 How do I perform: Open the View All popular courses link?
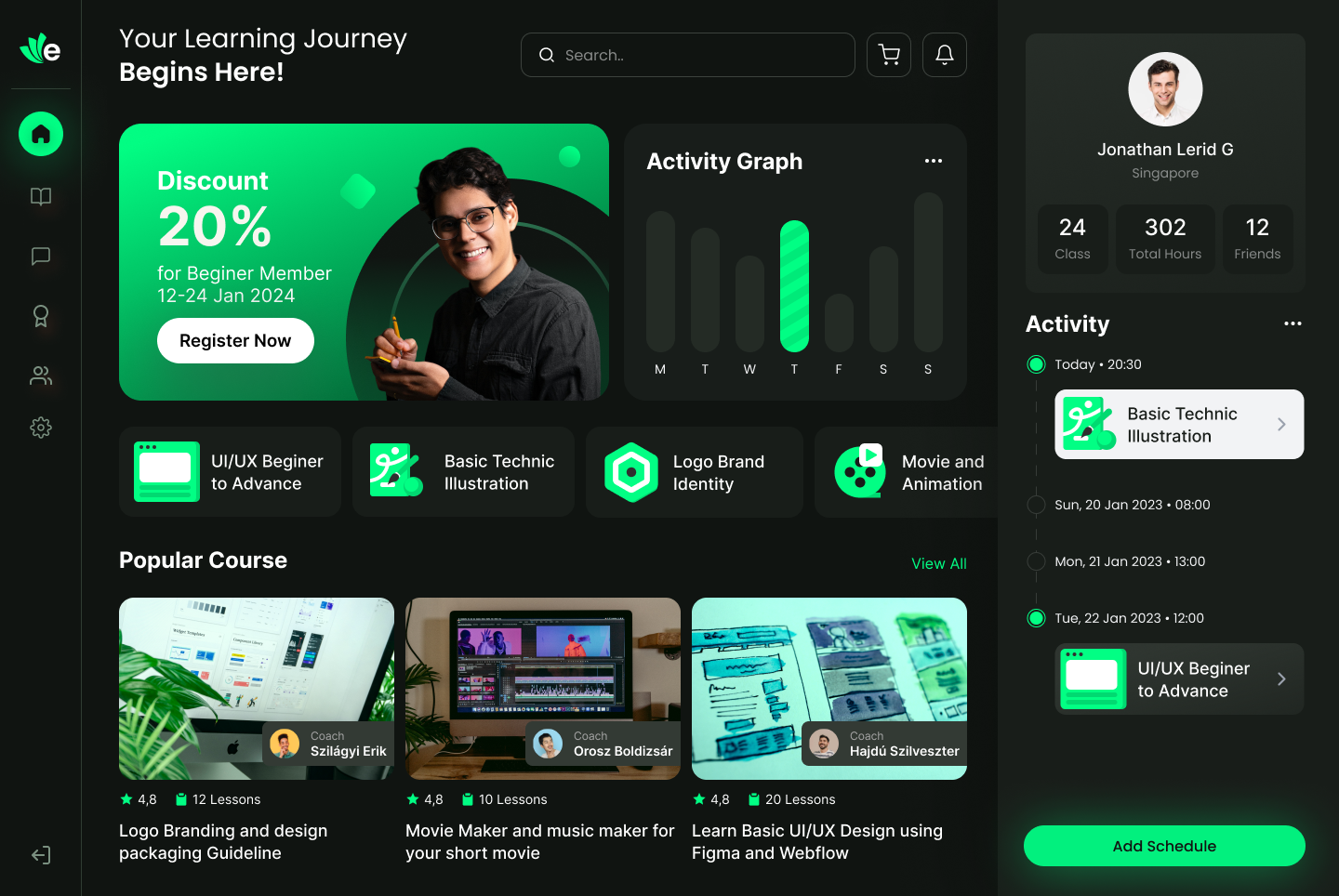point(939,563)
